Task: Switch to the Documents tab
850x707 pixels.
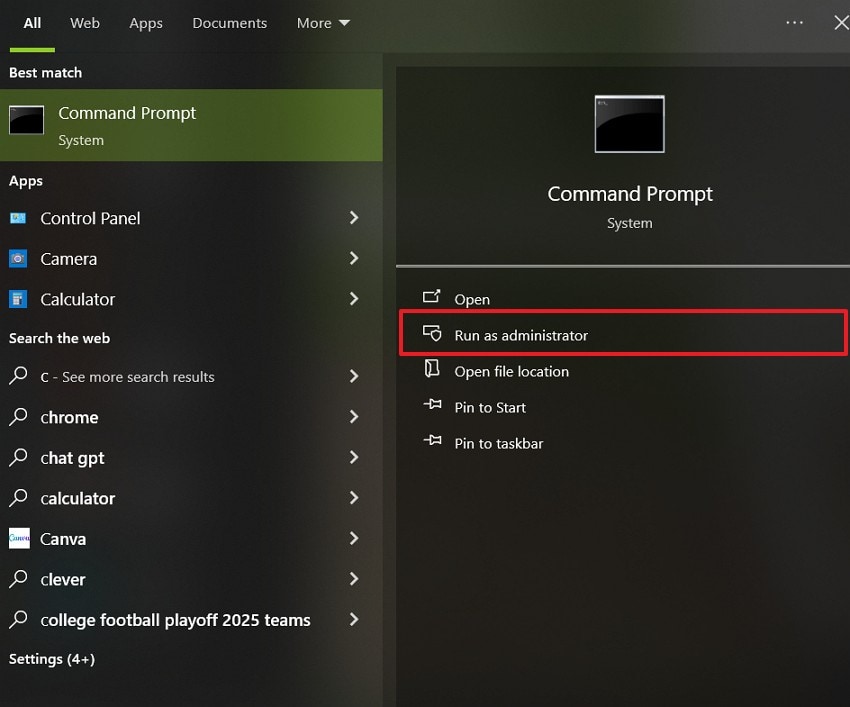Action: [229, 23]
